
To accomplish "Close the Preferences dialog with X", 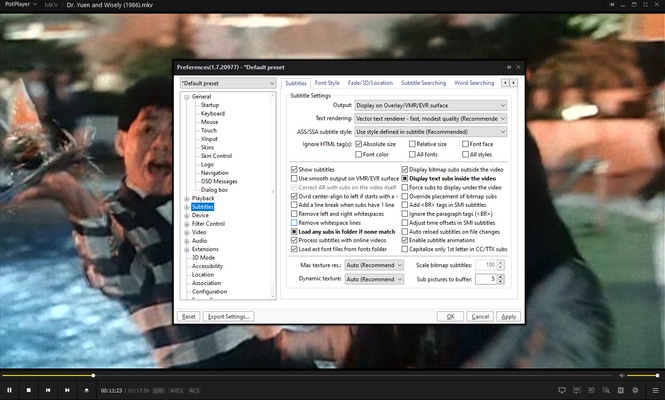I will coord(518,67).
